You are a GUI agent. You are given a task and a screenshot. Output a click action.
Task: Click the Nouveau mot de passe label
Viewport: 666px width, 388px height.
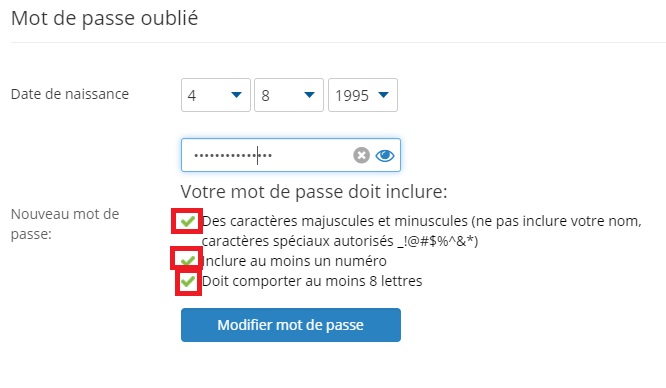[65, 224]
